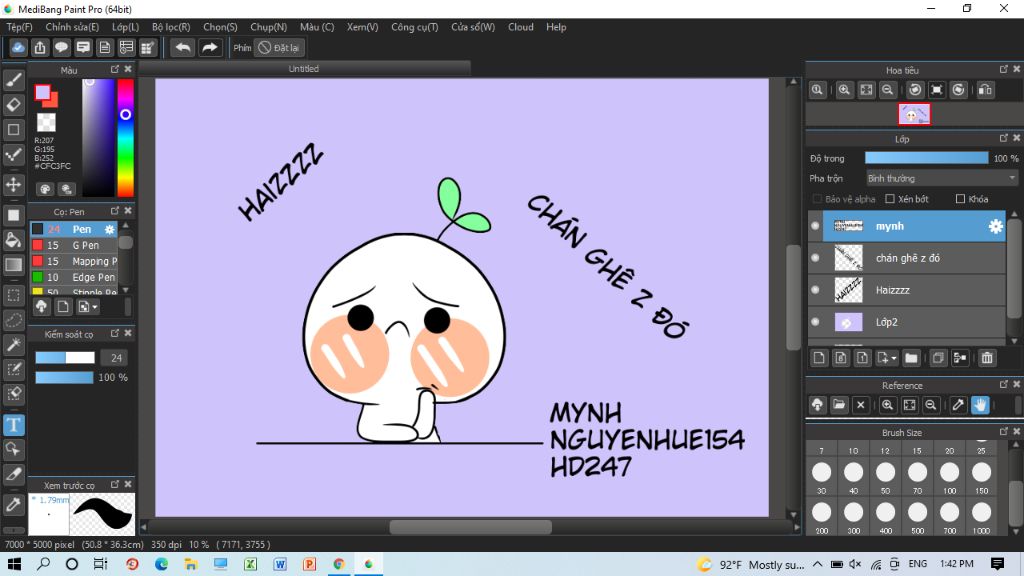Open Chrome from the taskbar
Screen dimensions: 1024x576
click(339, 564)
